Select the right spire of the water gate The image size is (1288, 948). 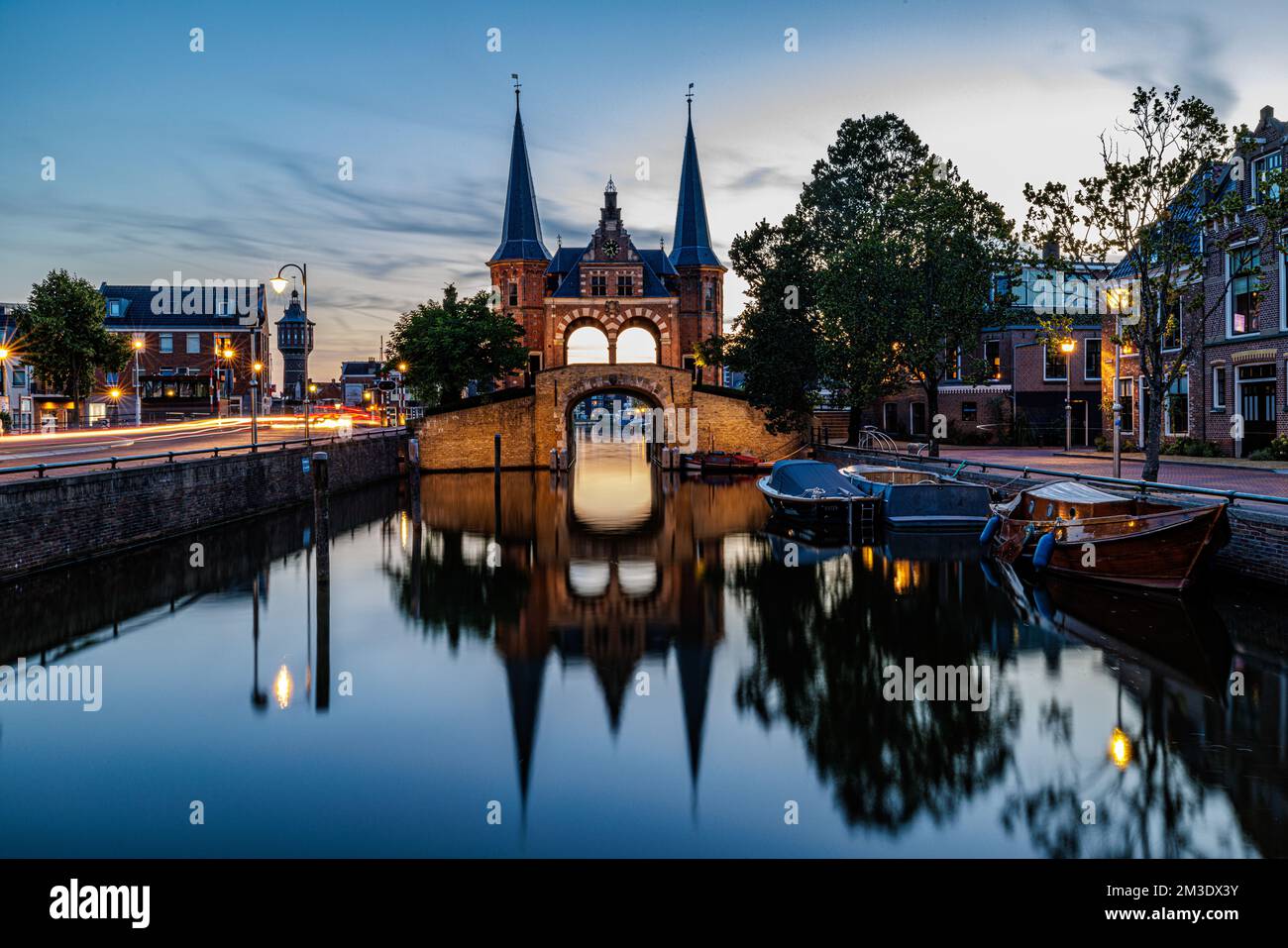693,188
